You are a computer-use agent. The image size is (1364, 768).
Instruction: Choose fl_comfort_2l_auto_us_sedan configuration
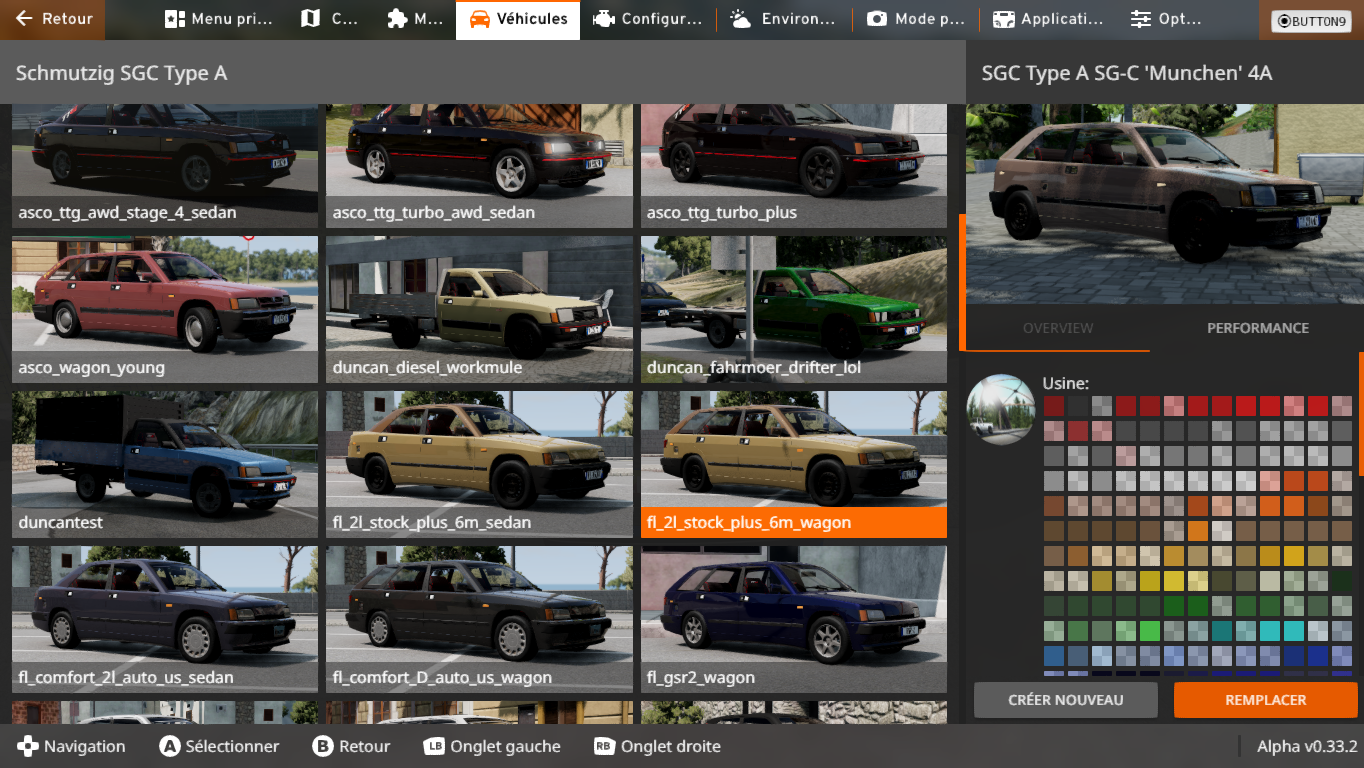coord(165,619)
